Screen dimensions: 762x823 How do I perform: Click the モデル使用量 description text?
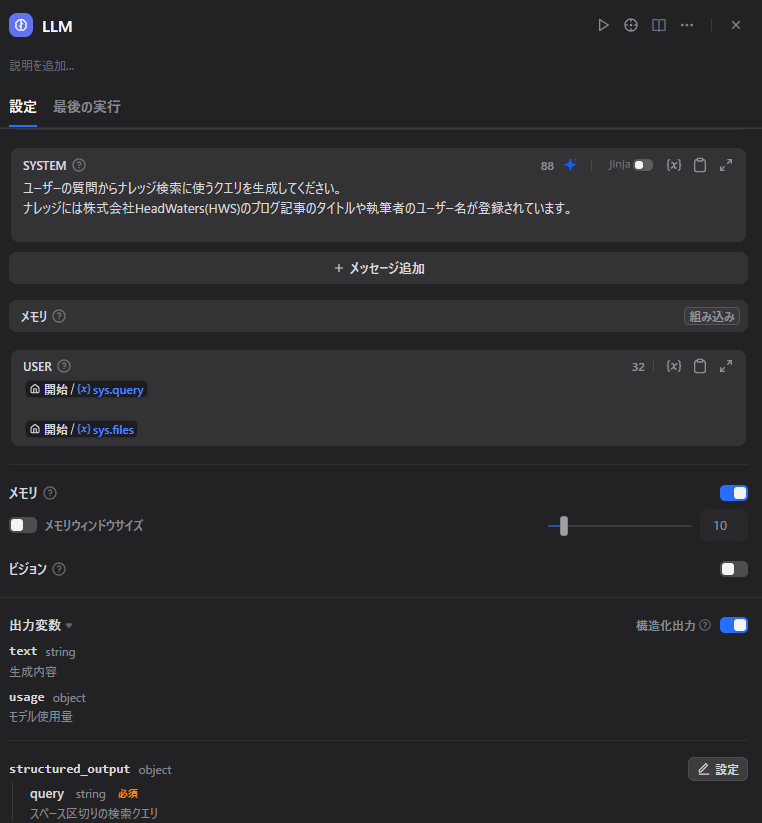pos(41,717)
